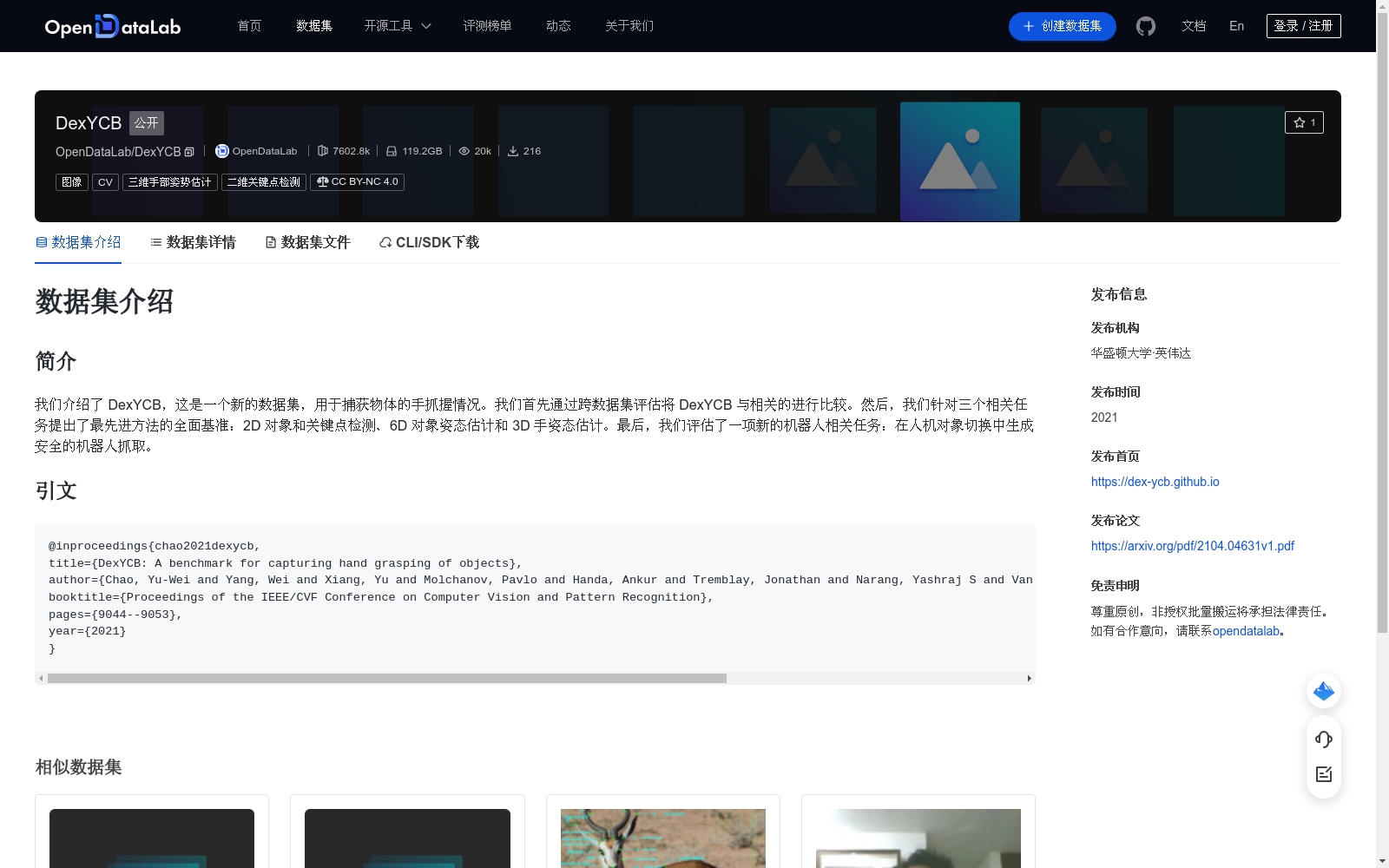Viewport: 1389px width, 868px height.
Task: Click the highlighted bright banner thumbnail
Action: click(960, 161)
